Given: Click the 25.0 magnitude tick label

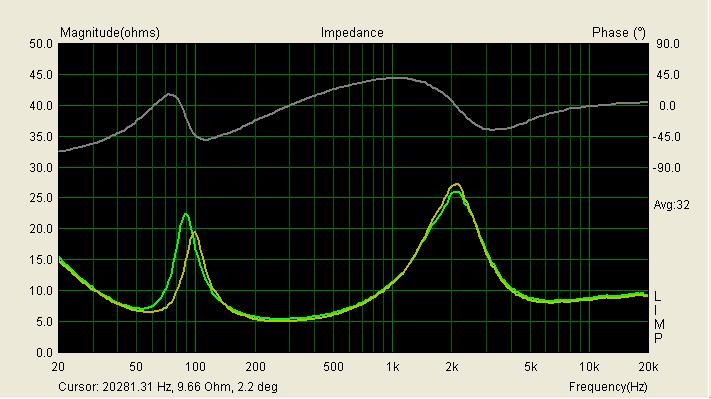Looking at the screenshot, I should click(x=41, y=198).
